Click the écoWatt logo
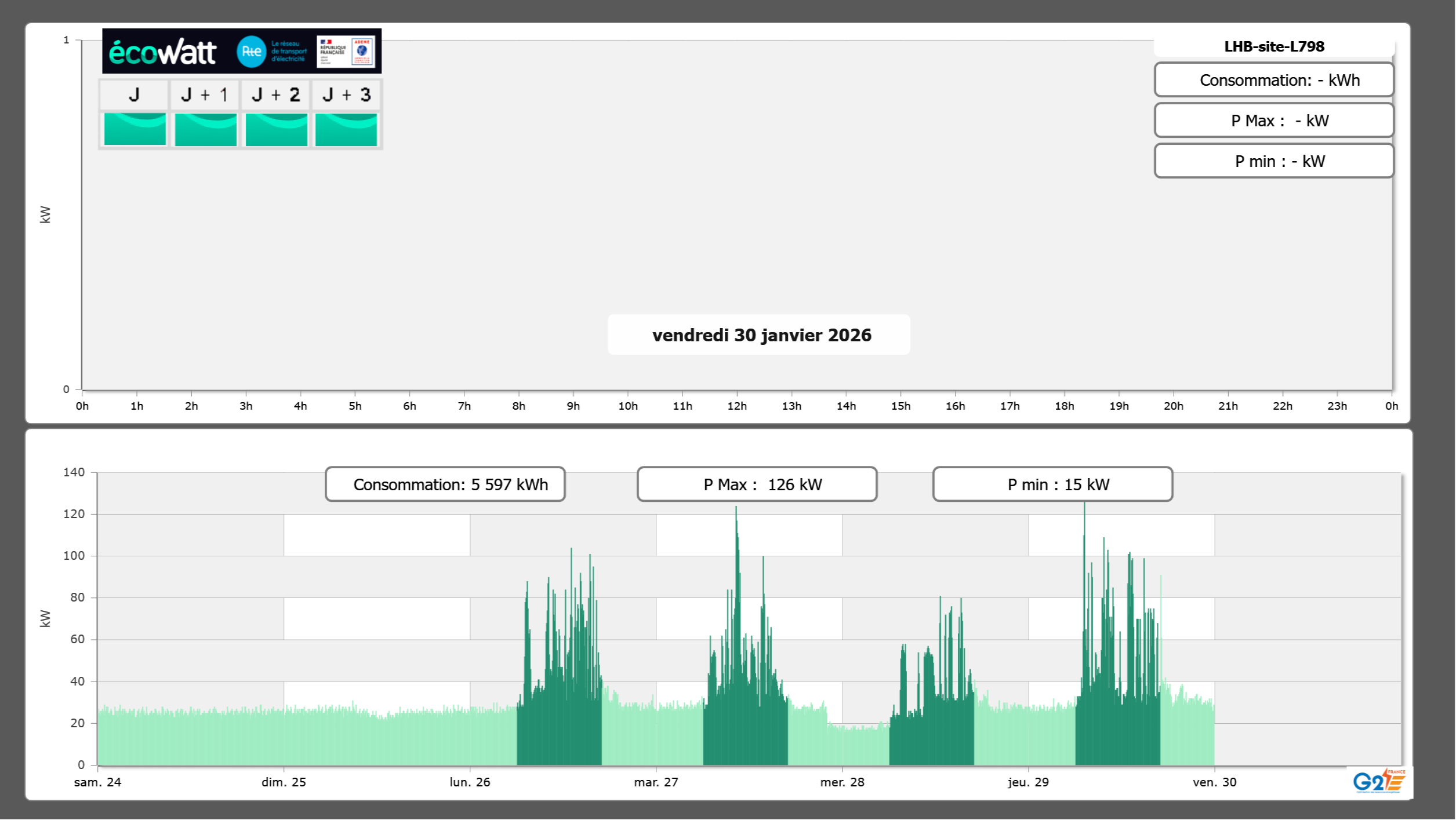1456x820 pixels. pos(162,52)
